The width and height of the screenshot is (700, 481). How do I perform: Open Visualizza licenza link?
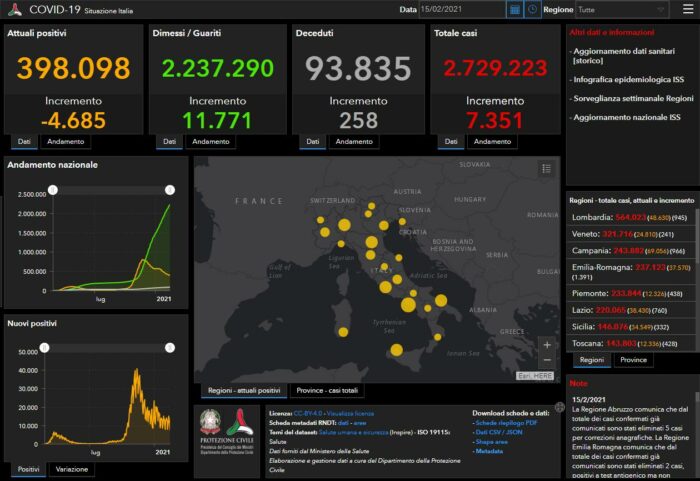click(350, 414)
